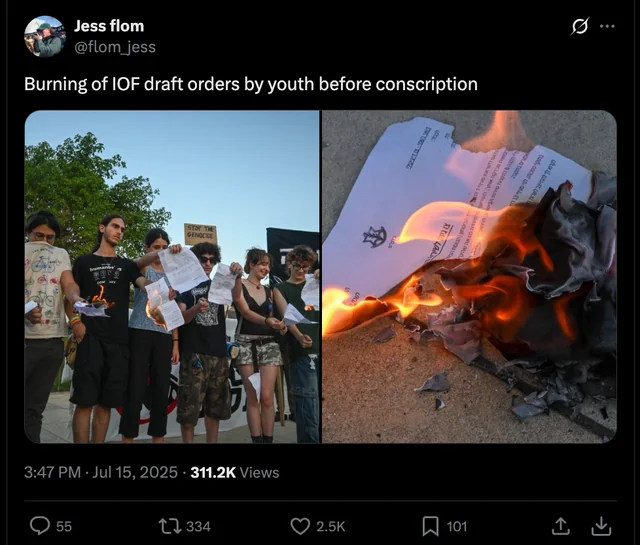Viewport: 640px width, 545px height.
Task: Like the post with the heart icon
Action: click(x=300, y=526)
